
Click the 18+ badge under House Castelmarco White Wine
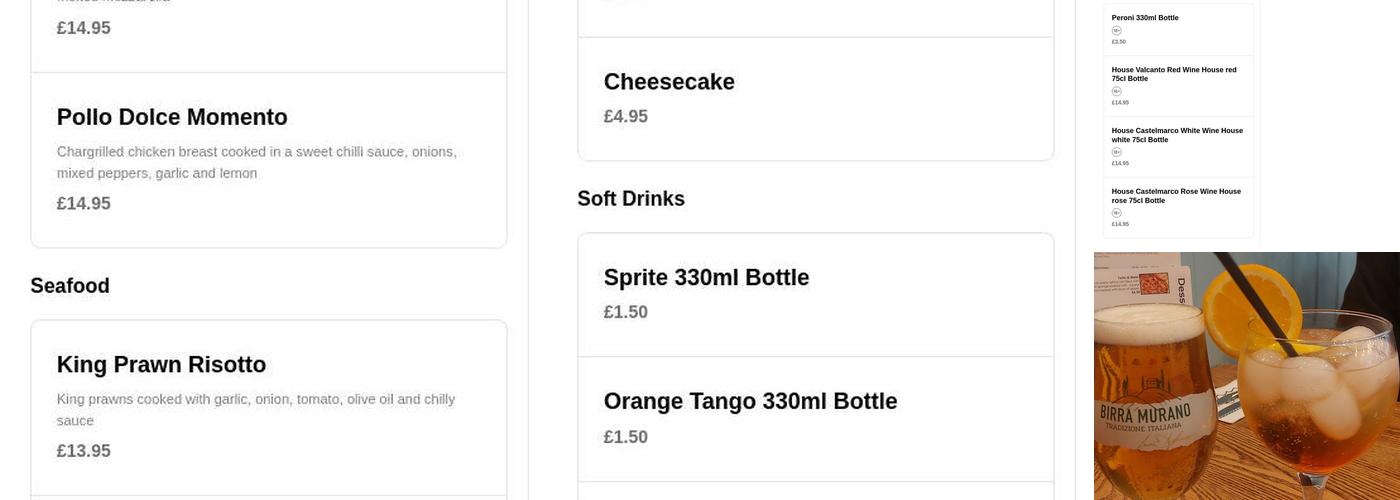pyautogui.click(x=1117, y=153)
